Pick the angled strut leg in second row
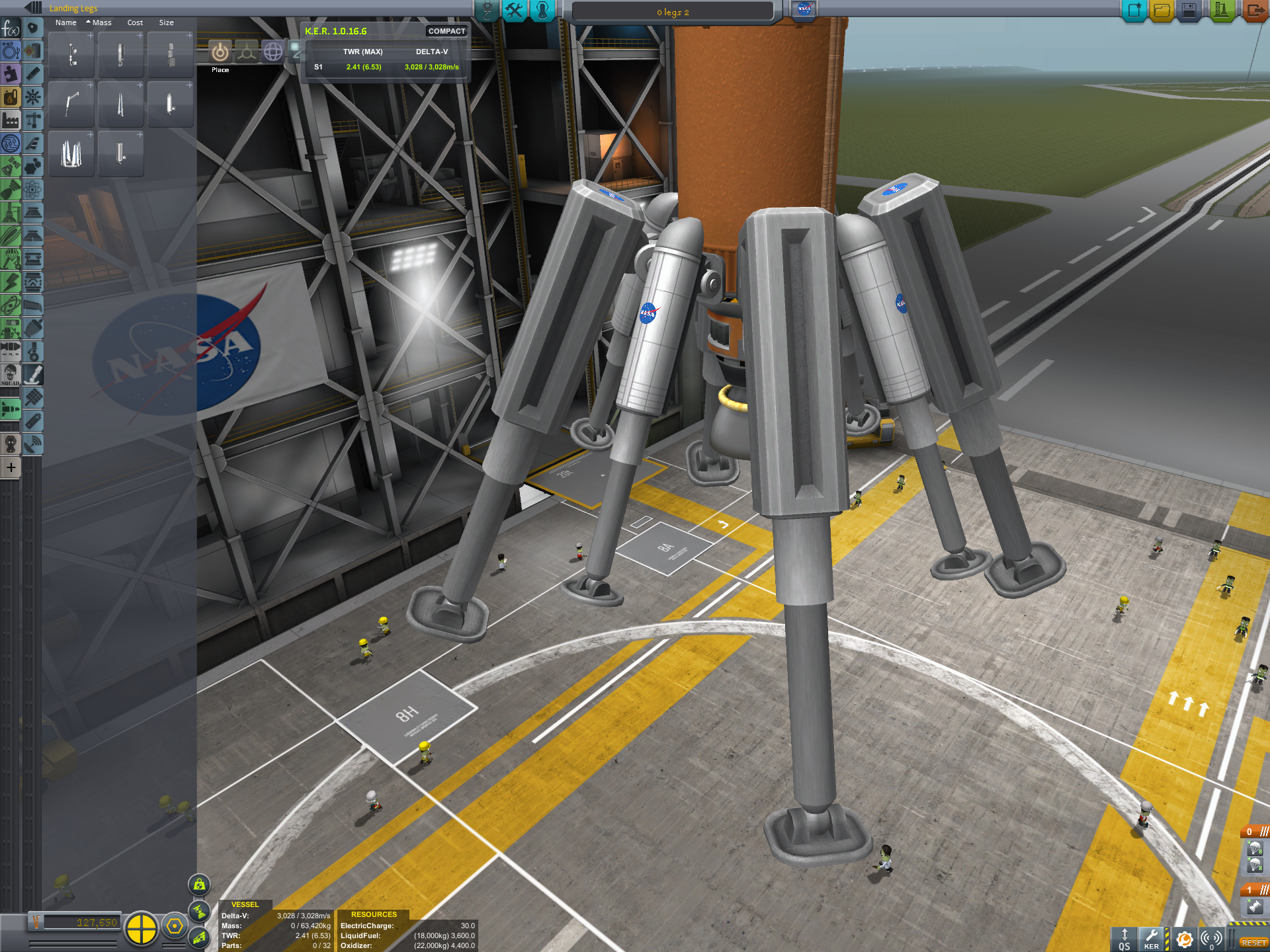Viewport: 1270px width, 952px height. (x=71, y=104)
